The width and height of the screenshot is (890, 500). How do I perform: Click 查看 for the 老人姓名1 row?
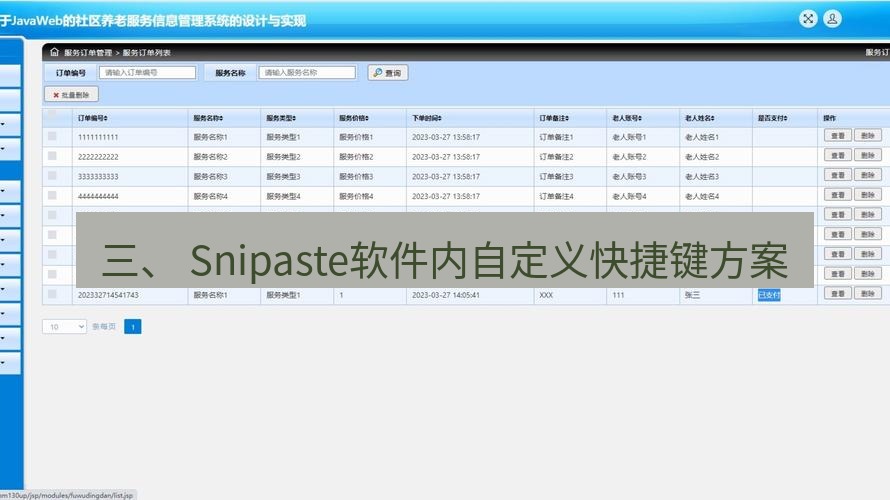click(838, 136)
